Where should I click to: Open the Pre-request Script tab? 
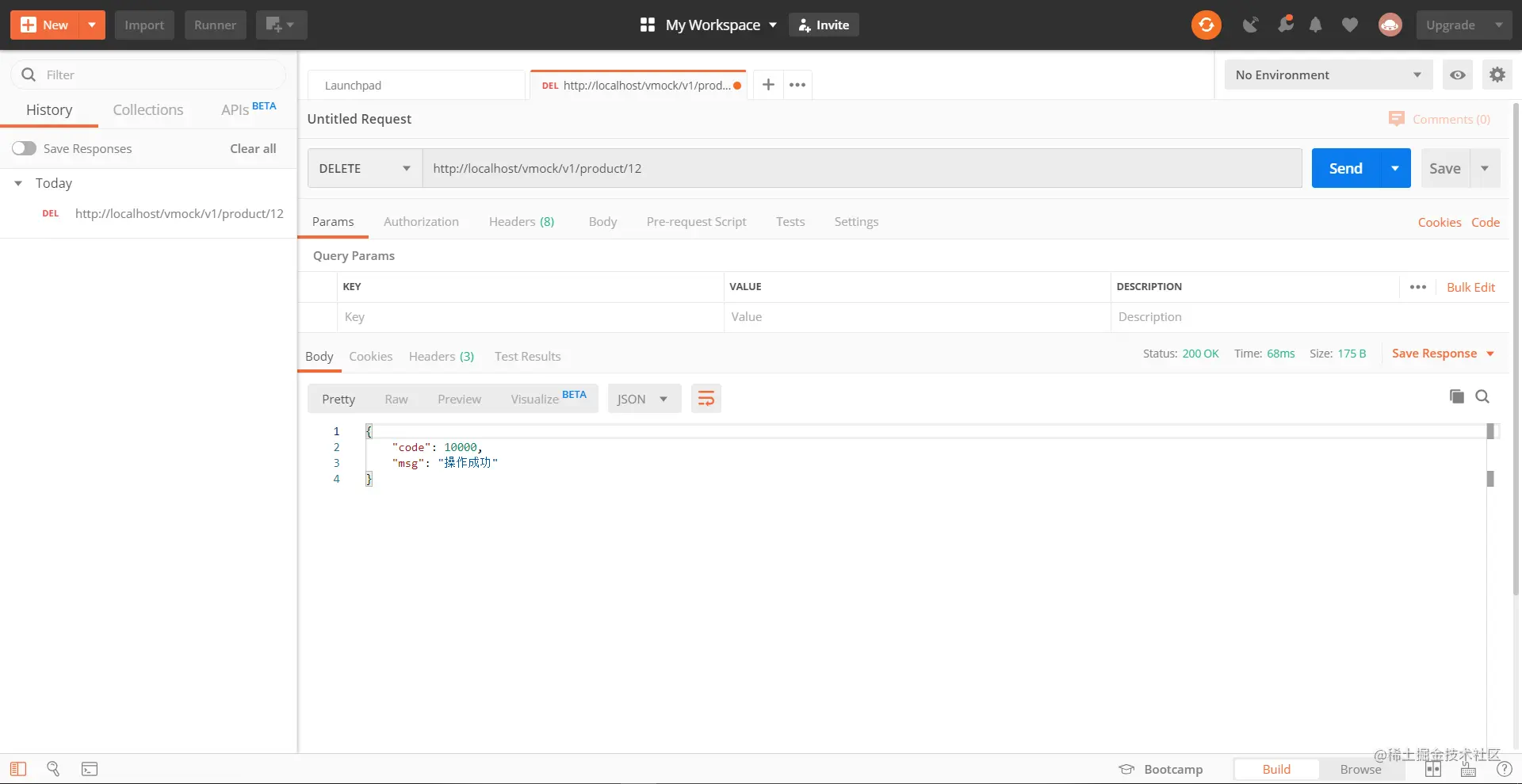(696, 222)
